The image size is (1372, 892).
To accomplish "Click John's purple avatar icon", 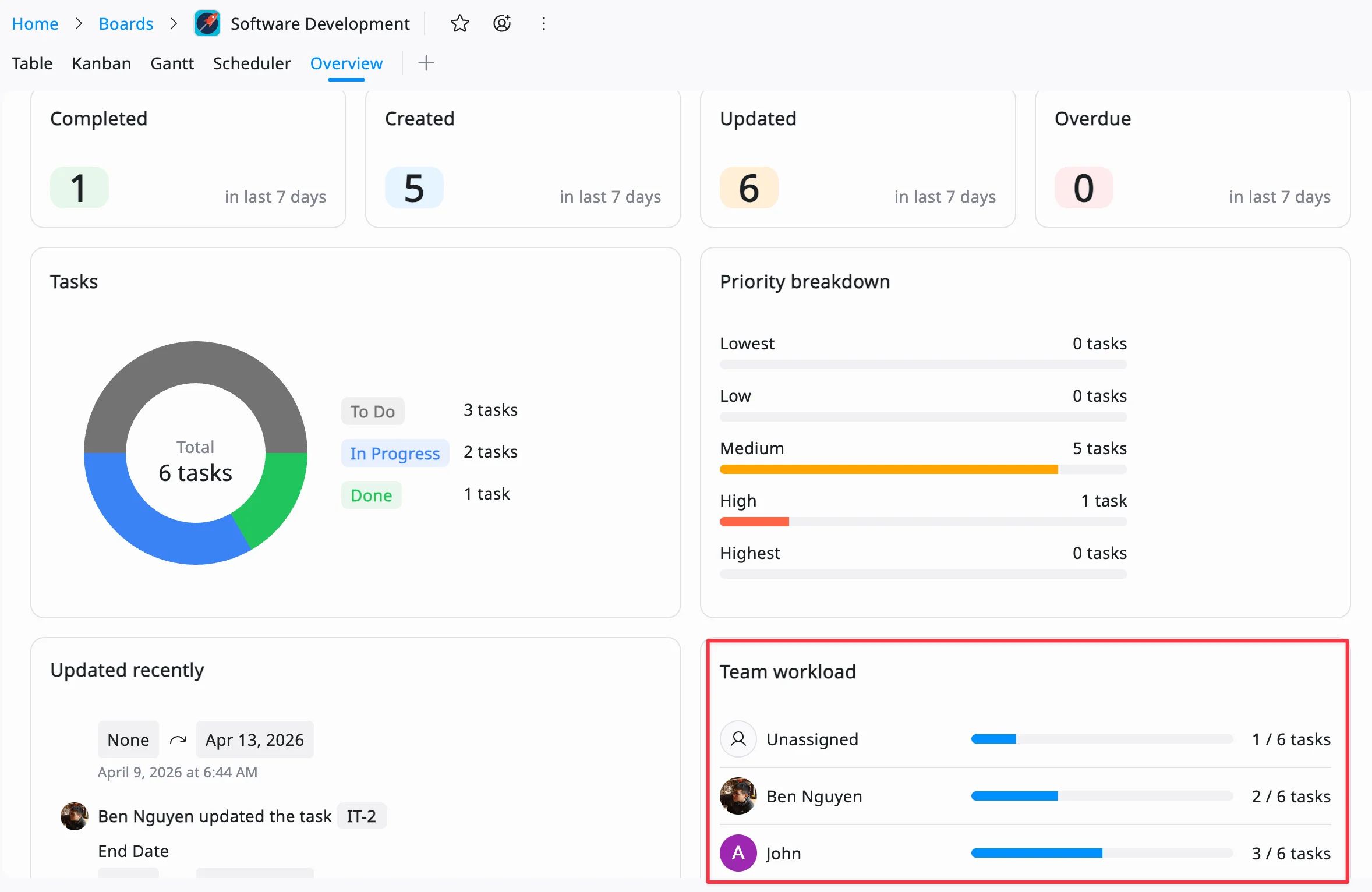I will point(738,853).
